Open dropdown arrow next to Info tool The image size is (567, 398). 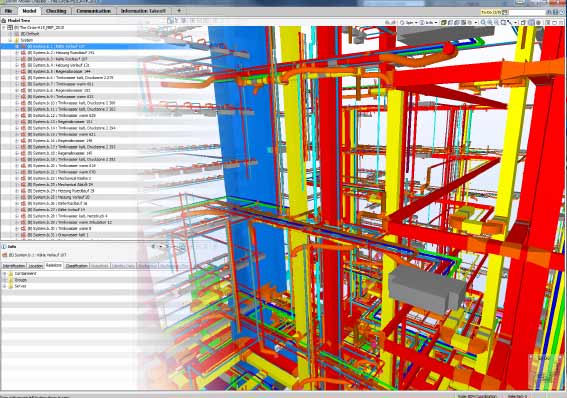(x=436, y=22)
